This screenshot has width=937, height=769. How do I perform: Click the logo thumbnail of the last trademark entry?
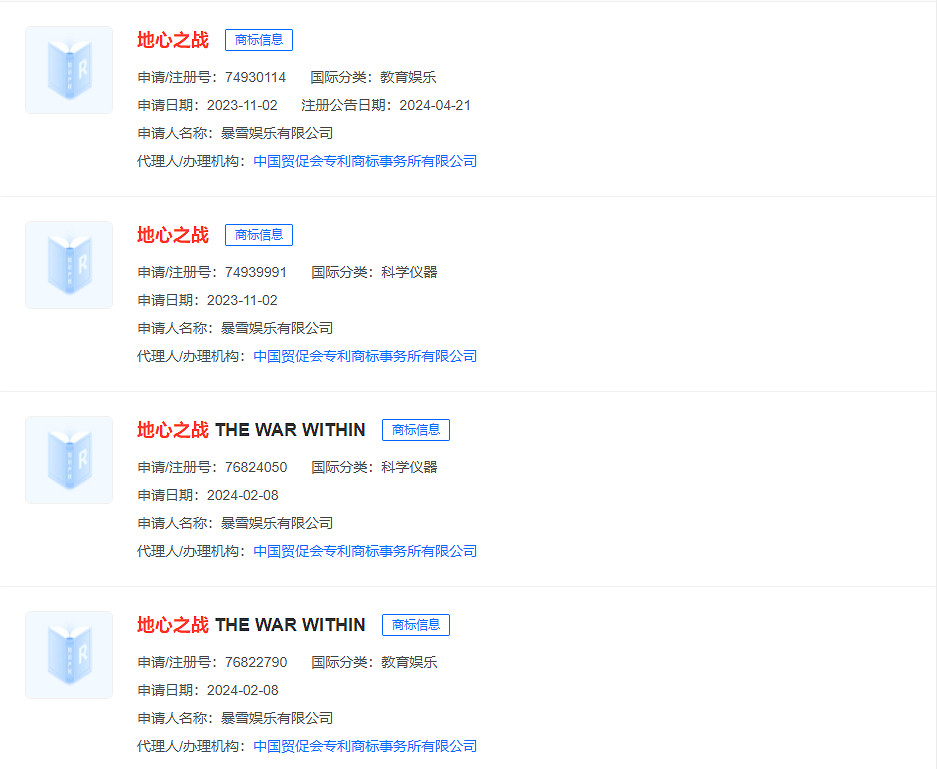tap(68, 654)
